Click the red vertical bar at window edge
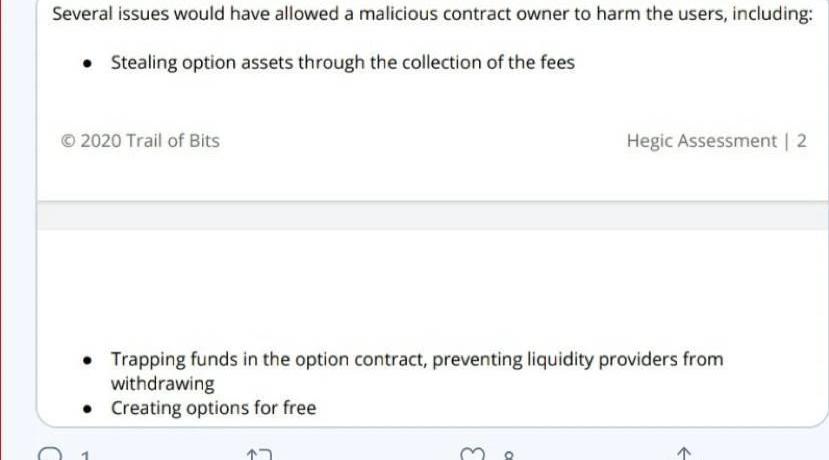Viewport: 829px width, 460px height. pyautogui.click(x=1, y=230)
